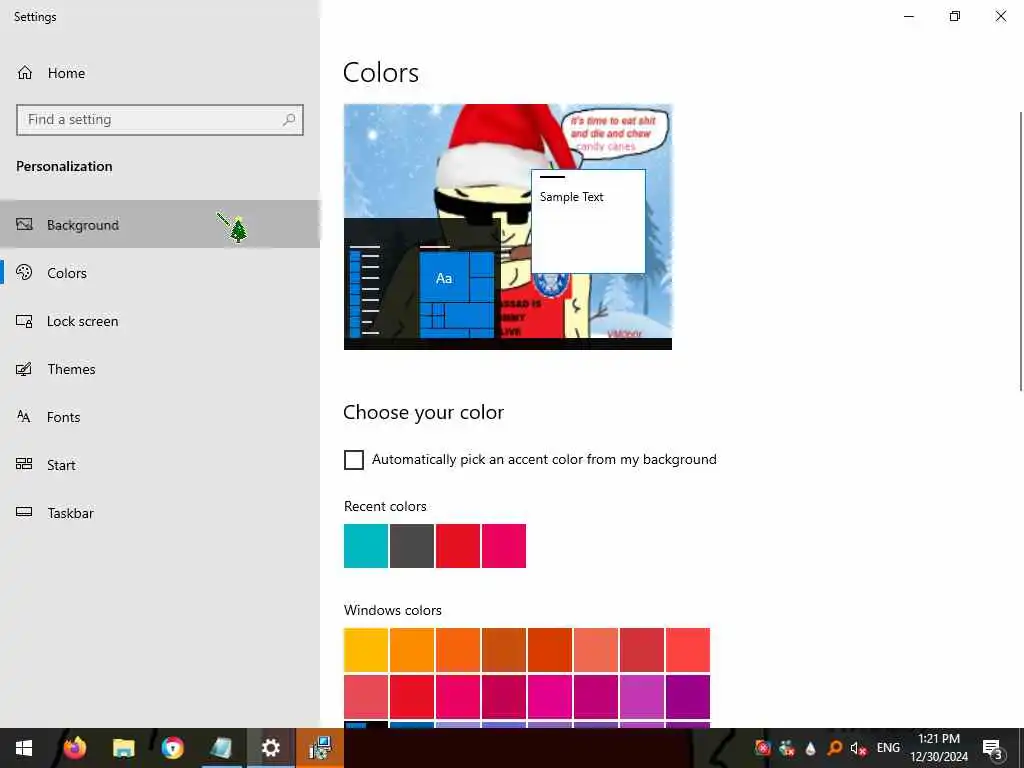Choose the light plum magenta Windows color
The image size is (1024, 768).
pos(550,697)
